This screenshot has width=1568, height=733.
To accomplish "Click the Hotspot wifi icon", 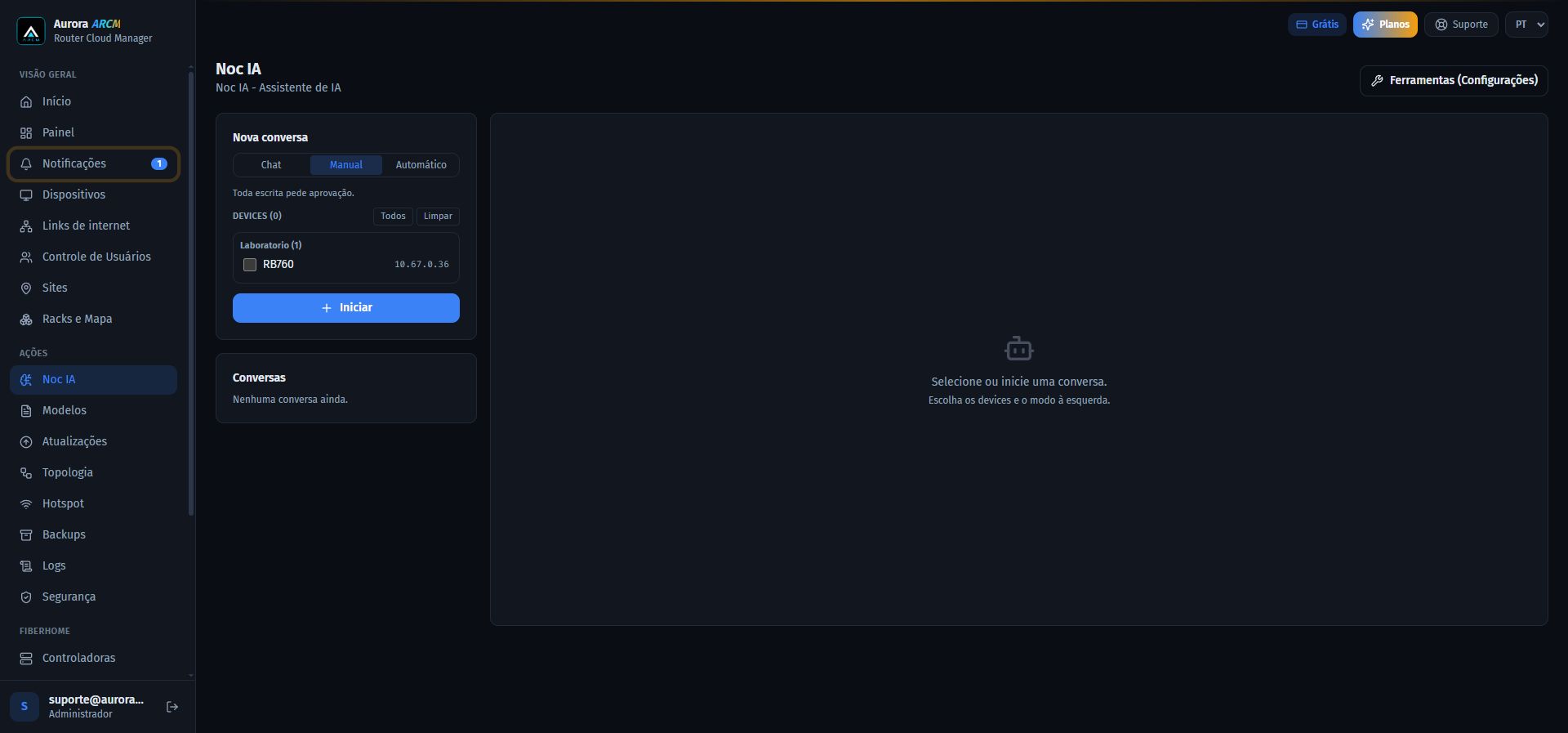I will [x=26, y=504].
